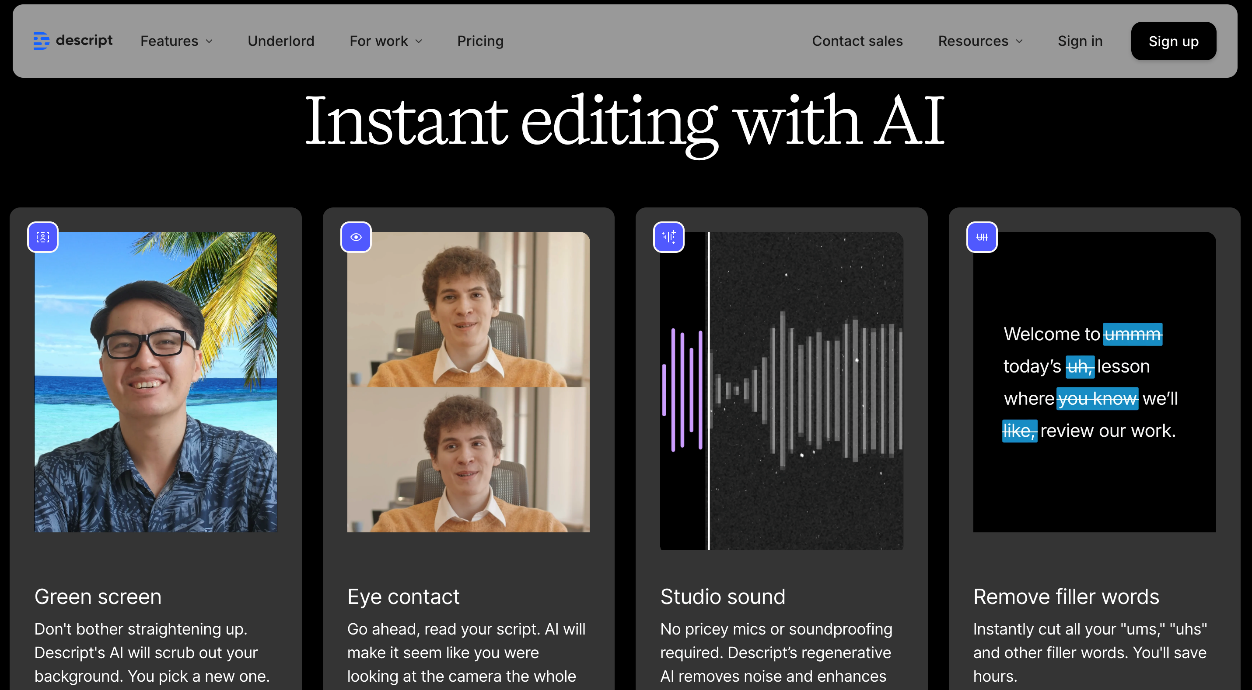Image resolution: width=1252 pixels, height=690 pixels.
Task: Click text Don't bother straightening up.
Action: (x=141, y=629)
